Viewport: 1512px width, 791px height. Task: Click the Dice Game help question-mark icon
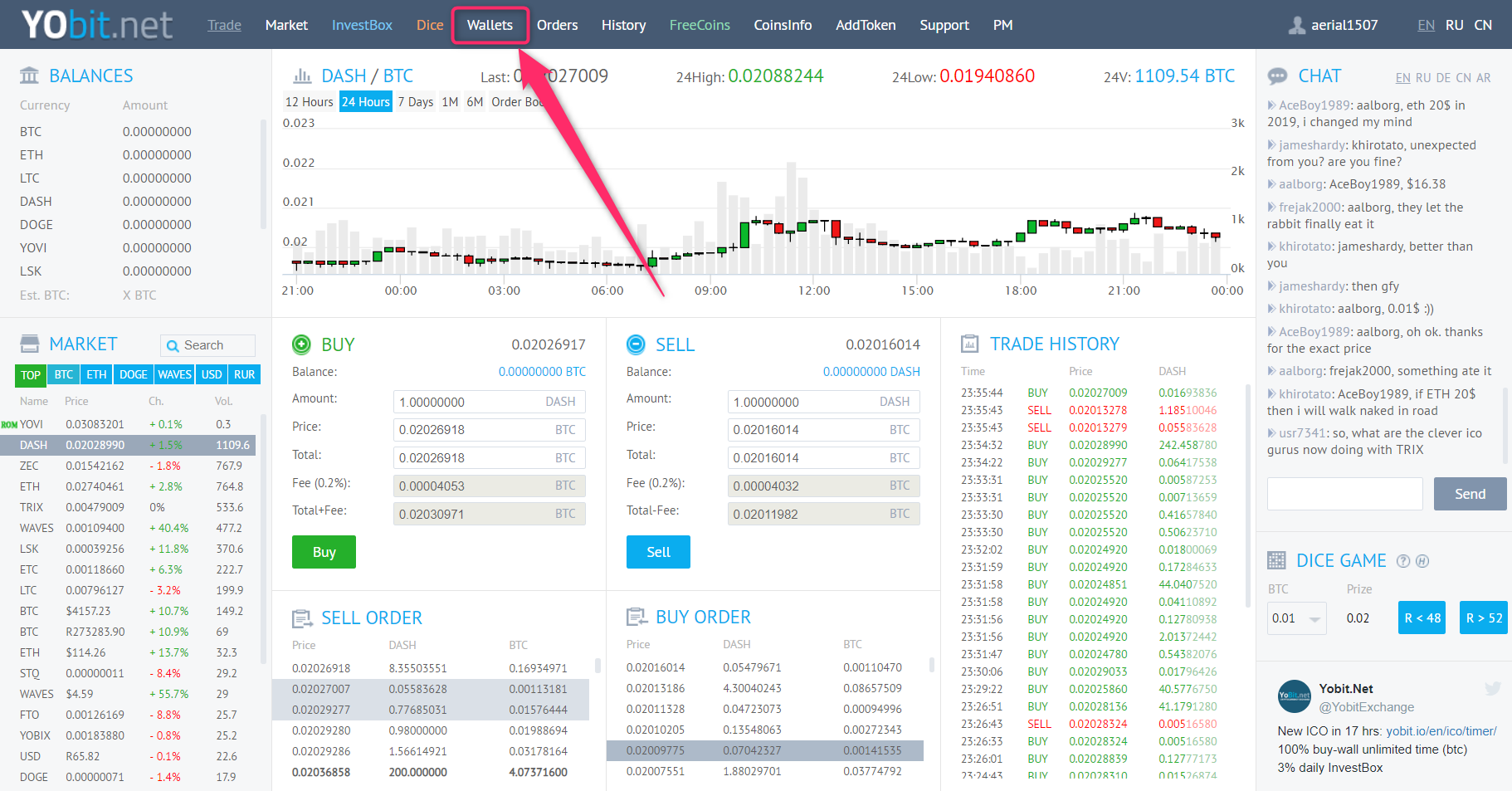pos(1402,561)
